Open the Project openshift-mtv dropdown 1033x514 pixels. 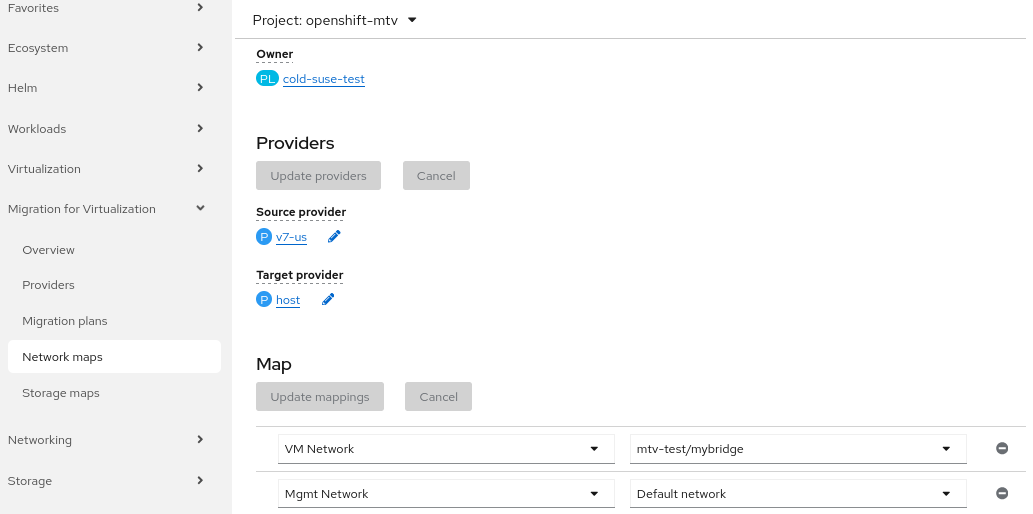tap(334, 20)
